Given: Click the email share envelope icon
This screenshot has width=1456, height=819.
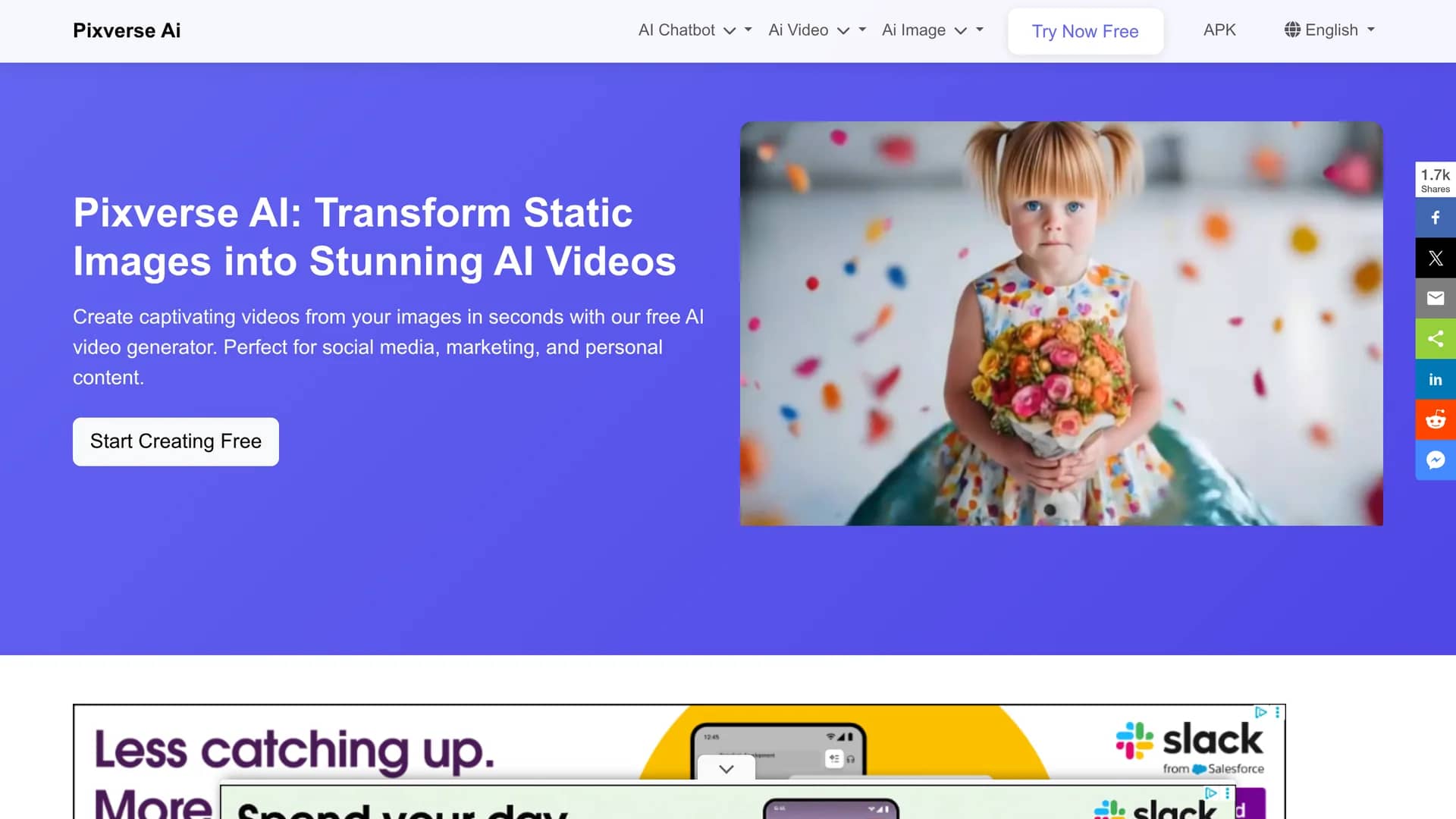Looking at the screenshot, I should 1436,298.
